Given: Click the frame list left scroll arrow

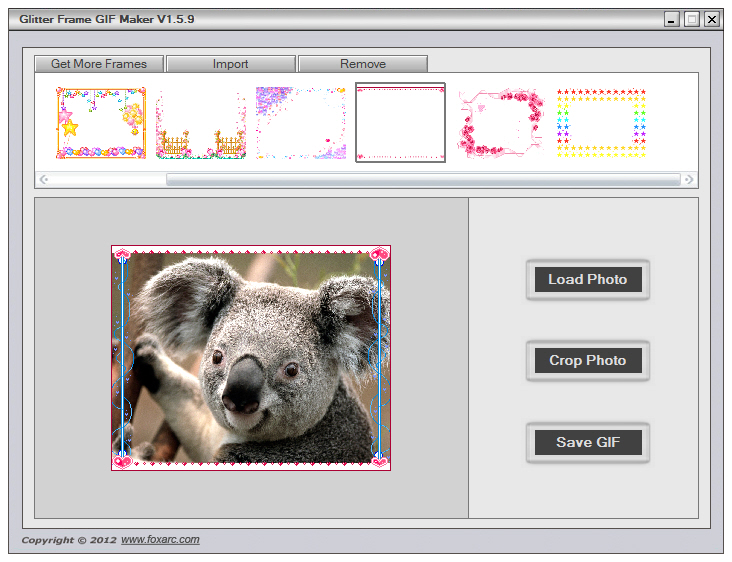Looking at the screenshot, I should tap(43, 179).
